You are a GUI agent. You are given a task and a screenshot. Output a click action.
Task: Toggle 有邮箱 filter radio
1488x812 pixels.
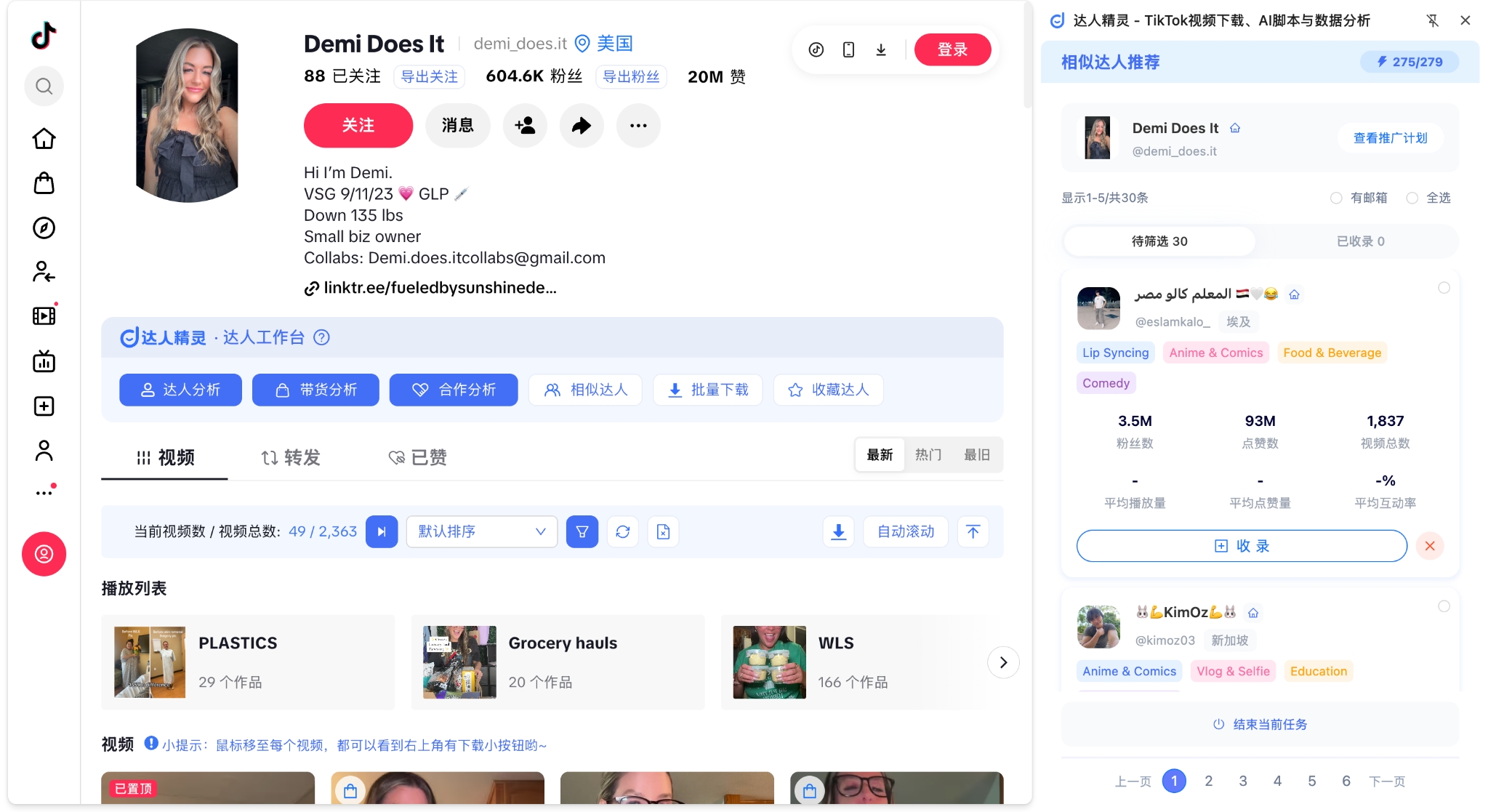point(1336,198)
